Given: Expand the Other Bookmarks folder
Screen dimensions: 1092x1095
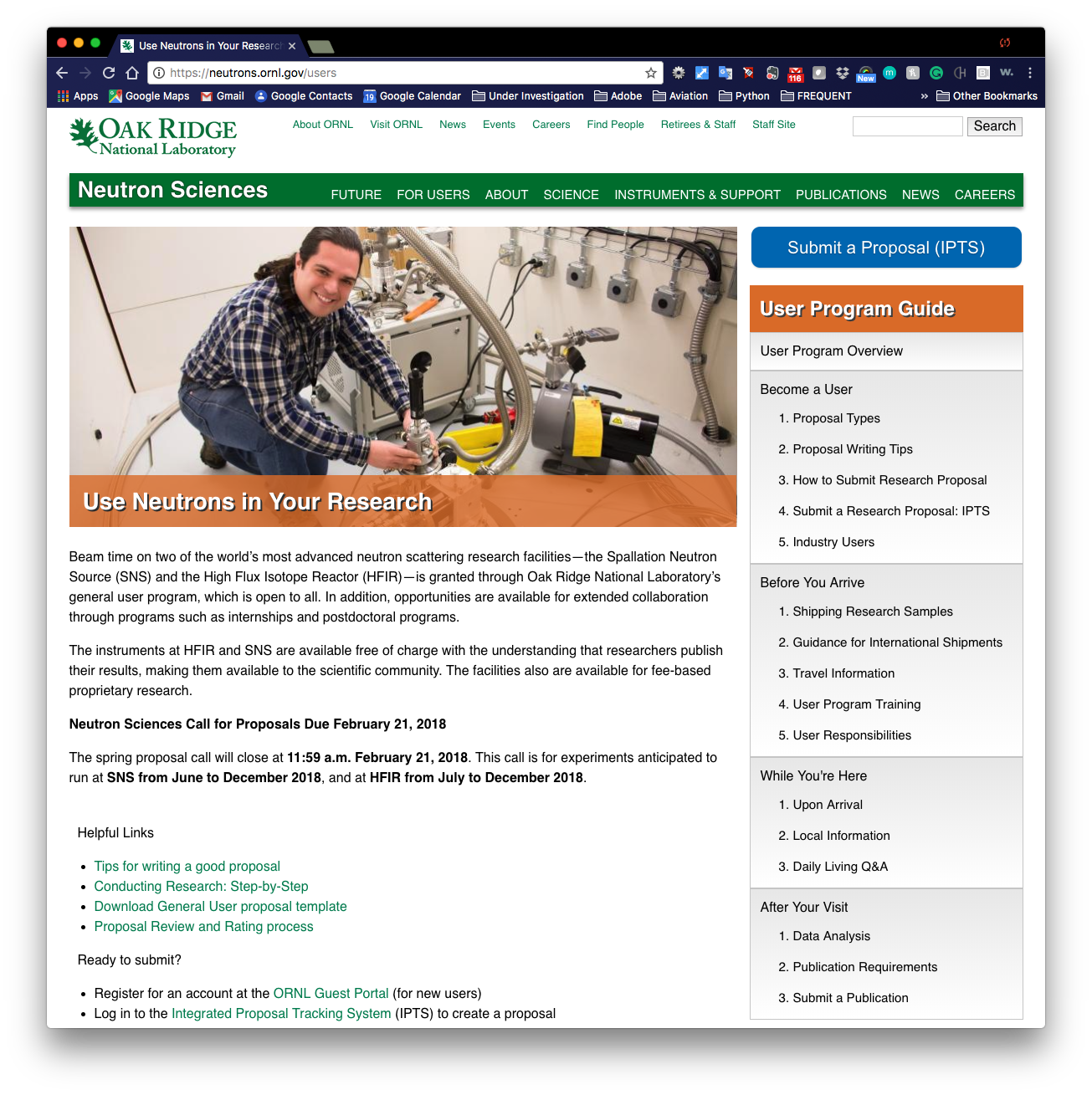Looking at the screenshot, I should pyautogui.click(x=987, y=95).
